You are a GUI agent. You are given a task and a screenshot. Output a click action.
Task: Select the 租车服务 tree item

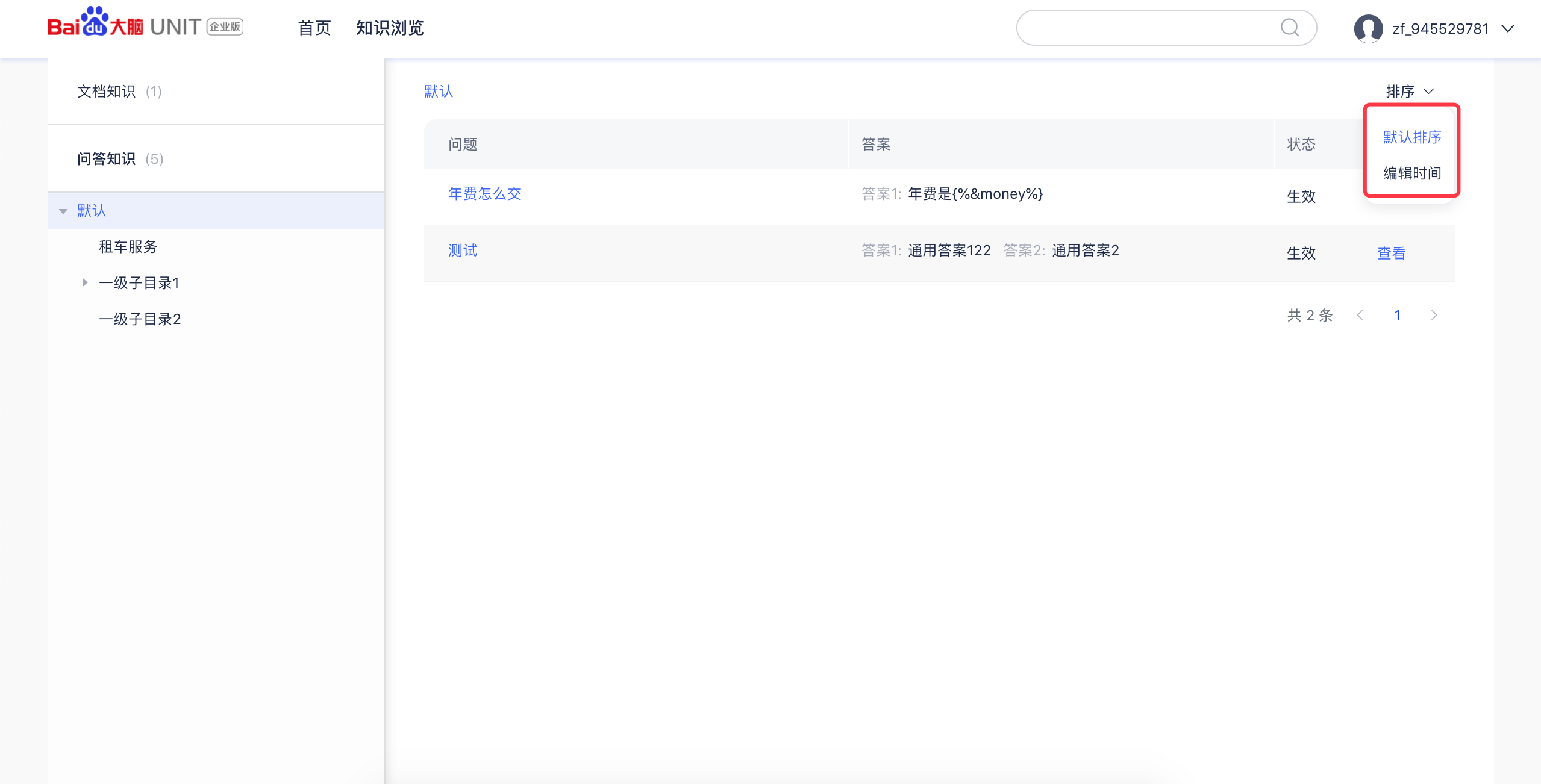[128, 247]
